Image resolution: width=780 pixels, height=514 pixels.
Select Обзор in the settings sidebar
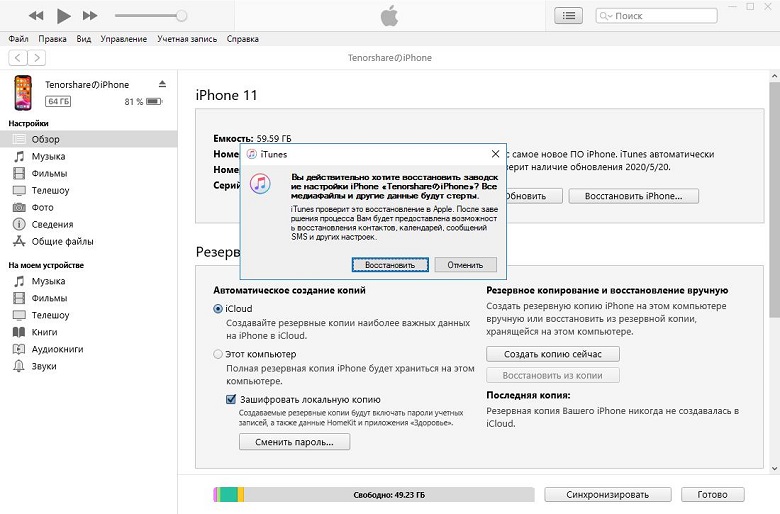[x=89, y=139]
